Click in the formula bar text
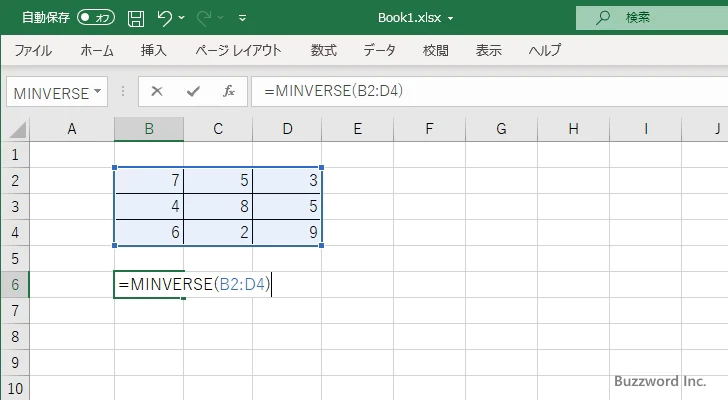Viewport: 728px width, 400px height. (x=333, y=91)
